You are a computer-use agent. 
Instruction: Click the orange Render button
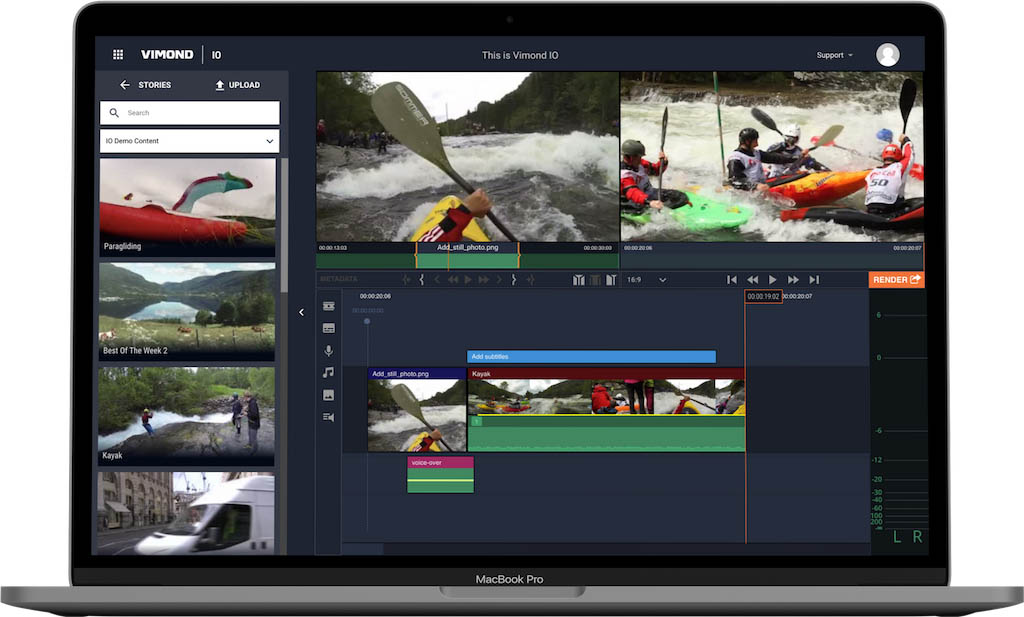pos(896,279)
